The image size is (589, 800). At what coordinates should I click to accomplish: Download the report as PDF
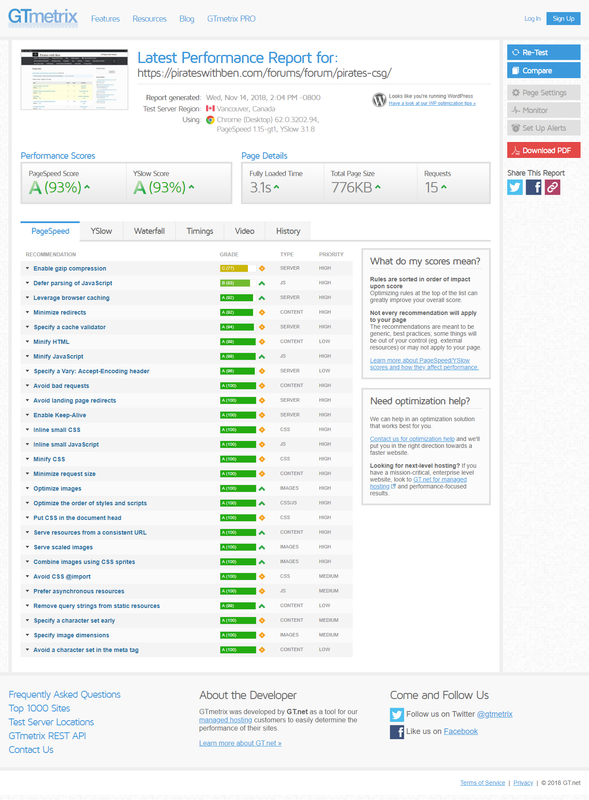click(x=544, y=150)
